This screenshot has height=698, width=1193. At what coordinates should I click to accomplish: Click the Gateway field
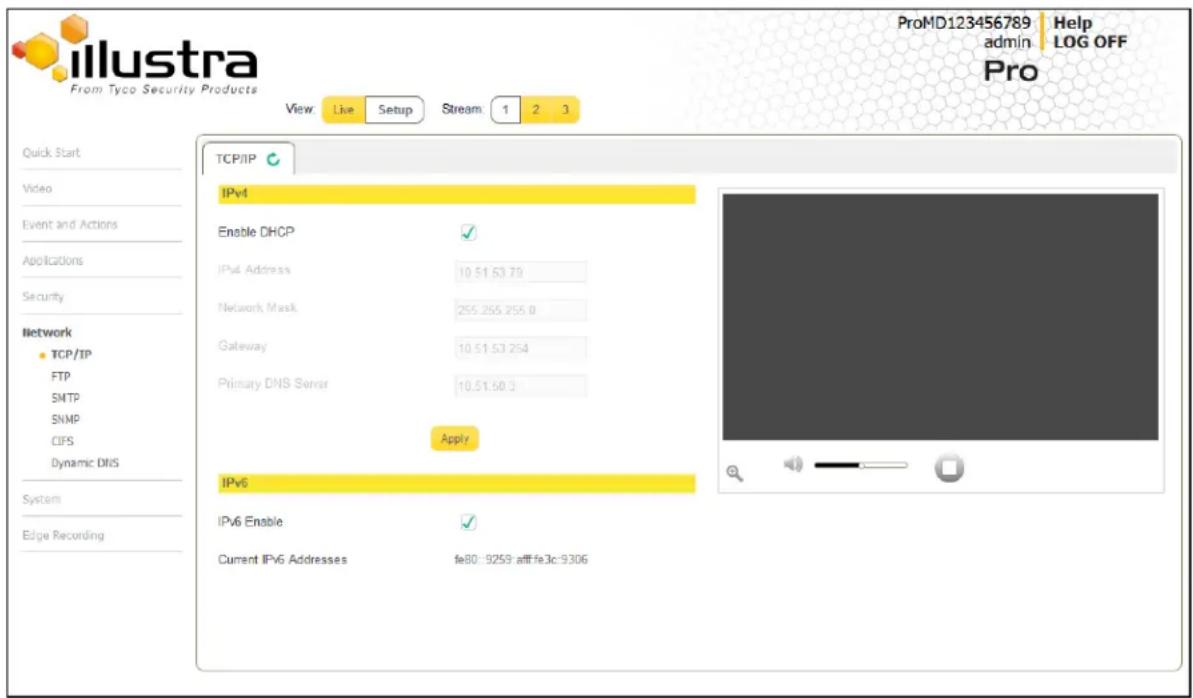click(x=520, y=348)
